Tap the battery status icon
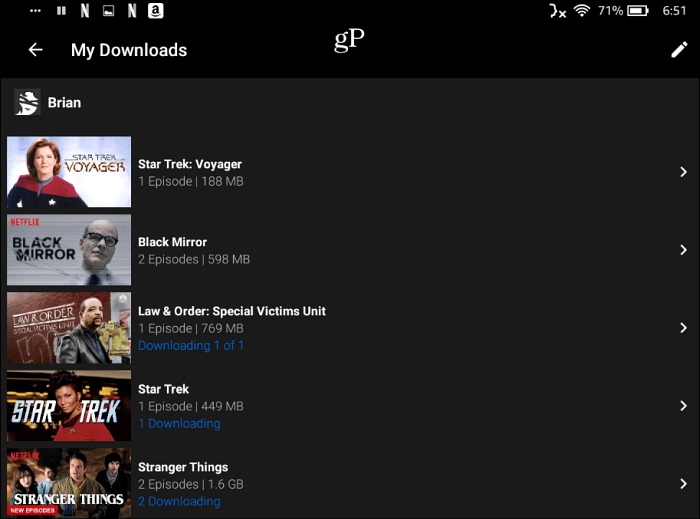This screenshot has width=700, height=519. click(x=638, y=10)
